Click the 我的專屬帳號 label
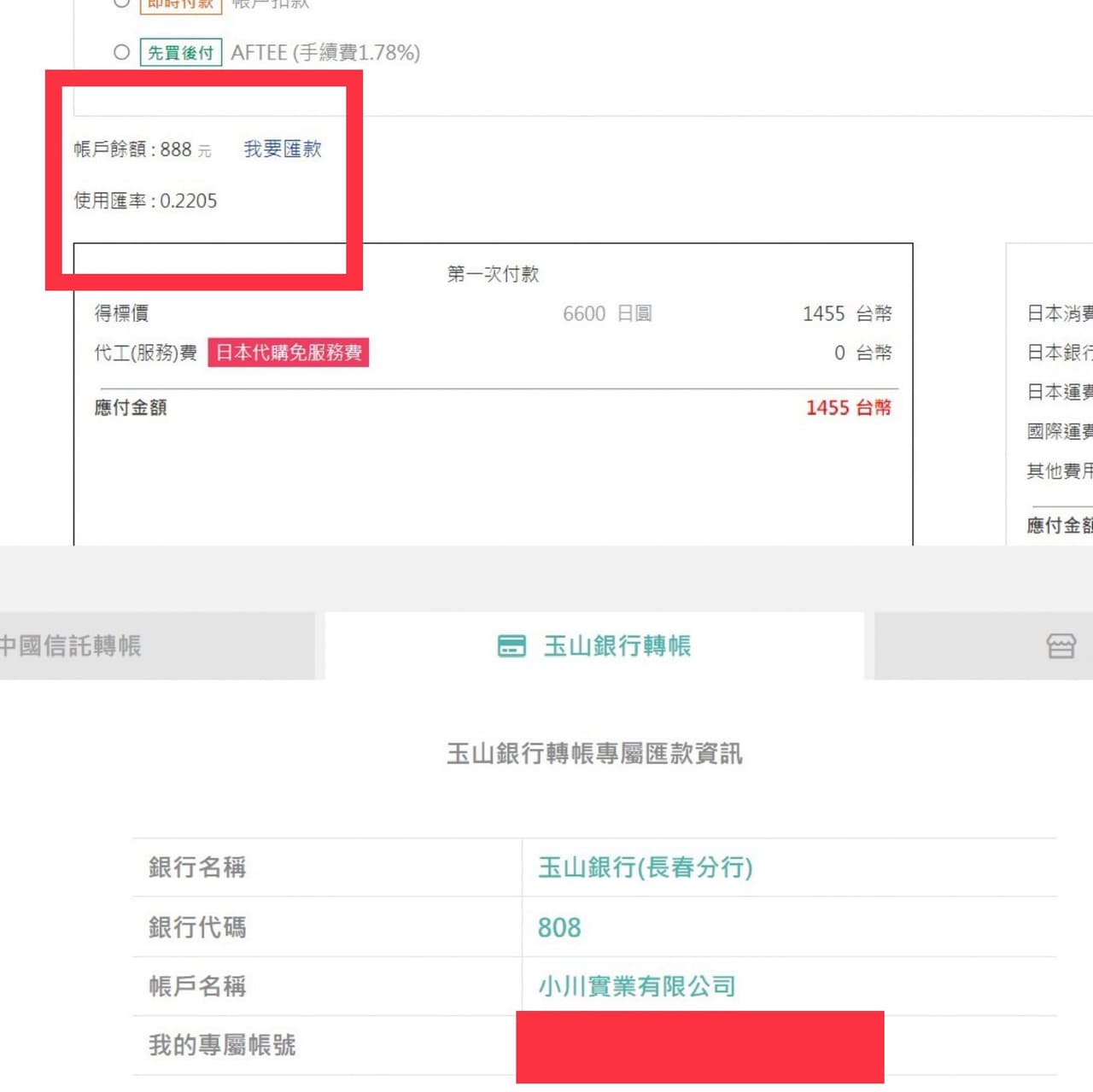The image size is (1093, 1092). point(222,1045)
